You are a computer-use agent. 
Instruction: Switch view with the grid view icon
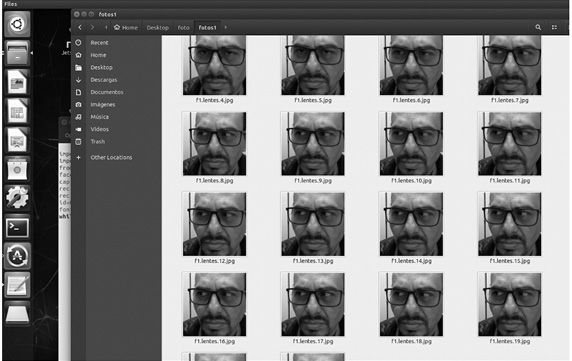pos(554,27)
